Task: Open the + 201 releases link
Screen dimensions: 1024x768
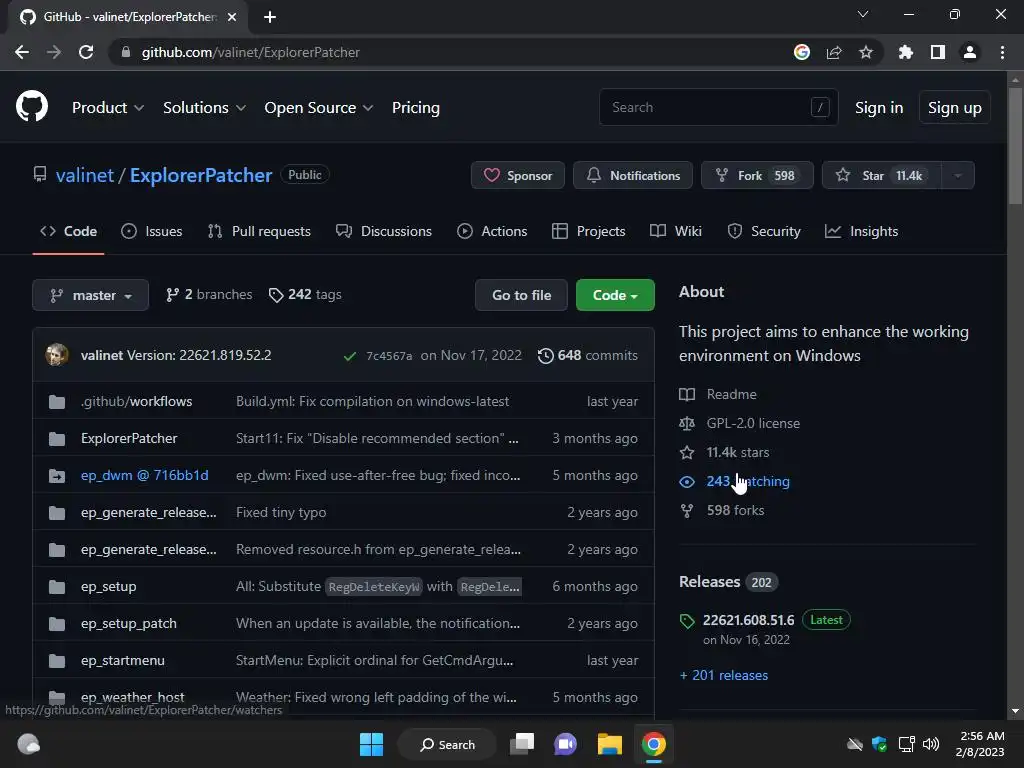Action: [x=724, y=675]
